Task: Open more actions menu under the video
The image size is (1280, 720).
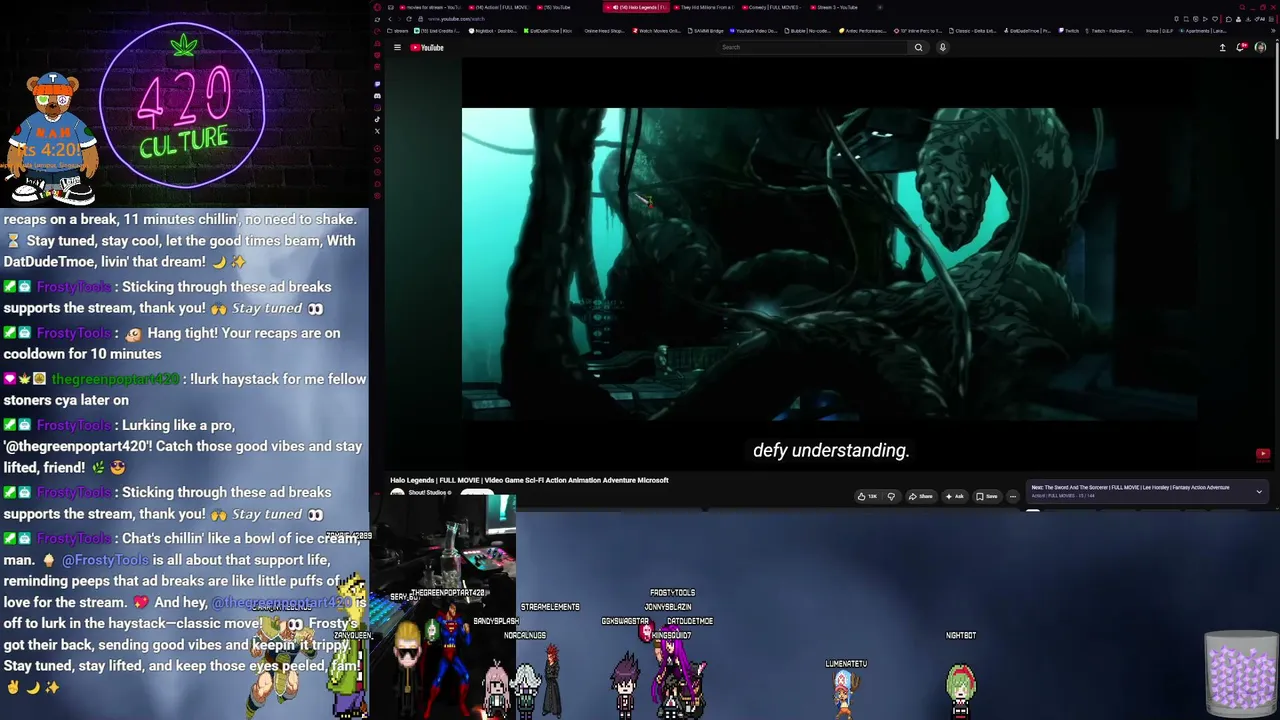Action: (1012, 496)
